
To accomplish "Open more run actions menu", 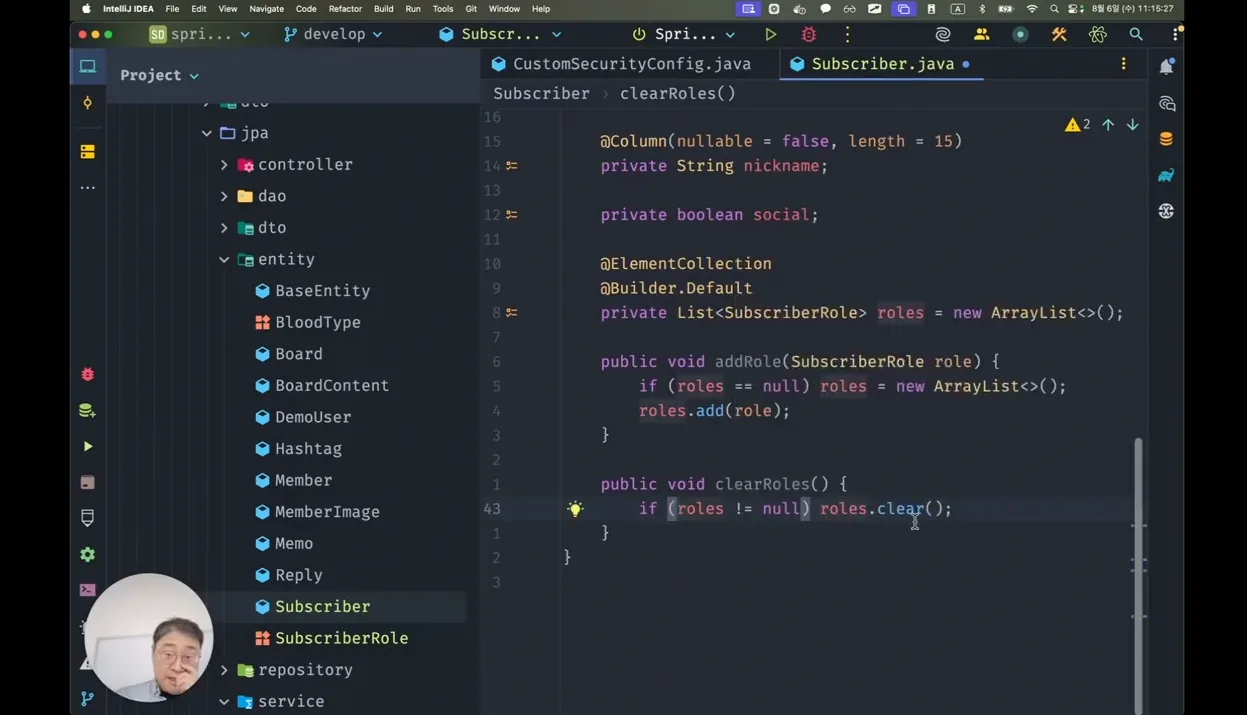I will pyautogui.click(x=847, y=34).
